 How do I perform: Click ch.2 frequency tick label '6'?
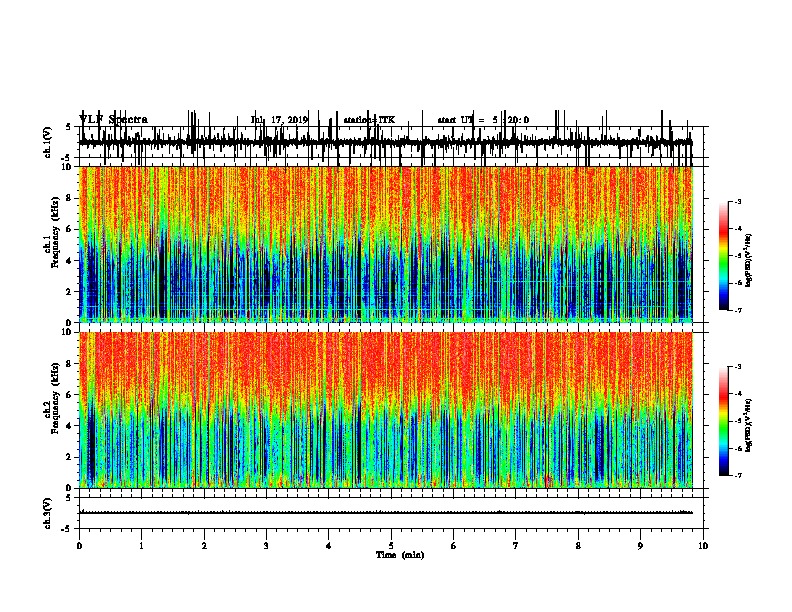pyautogui.click(x=69, y=395)
